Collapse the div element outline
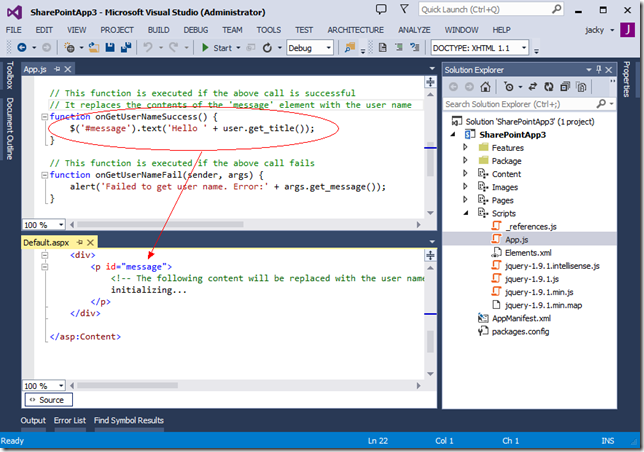 (44, 255)
